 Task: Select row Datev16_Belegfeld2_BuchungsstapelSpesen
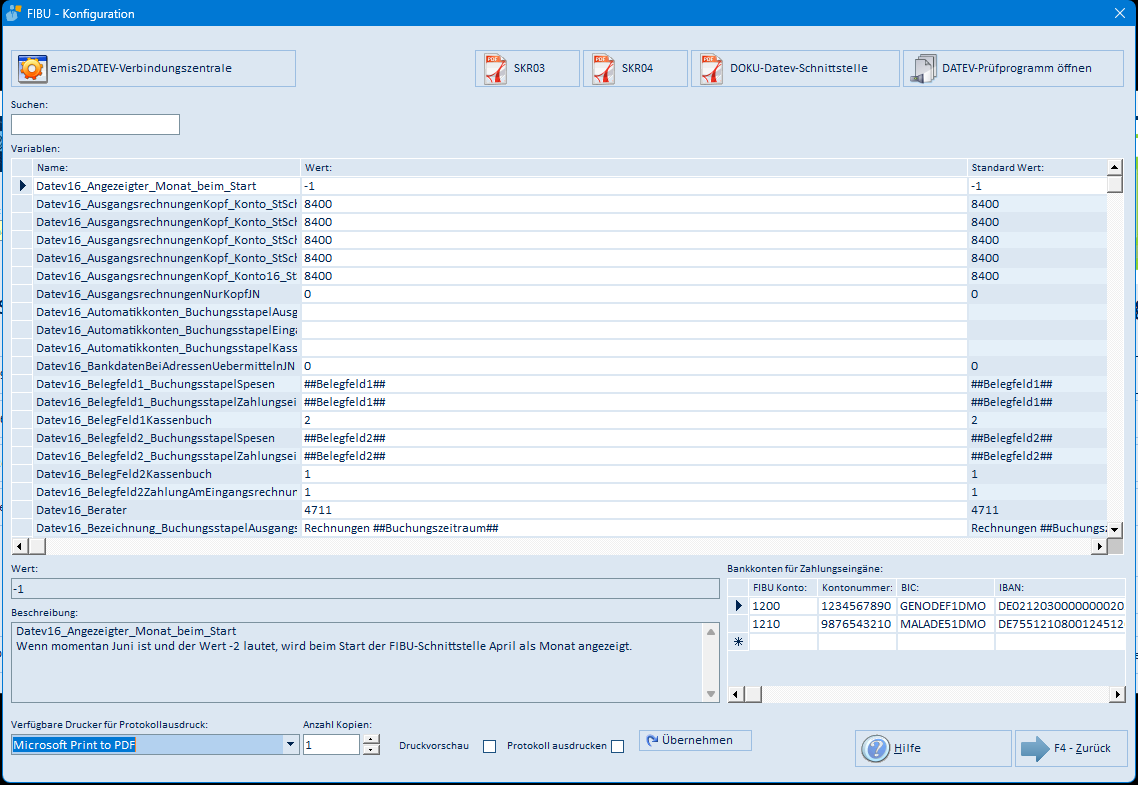[x=167, y=438]
